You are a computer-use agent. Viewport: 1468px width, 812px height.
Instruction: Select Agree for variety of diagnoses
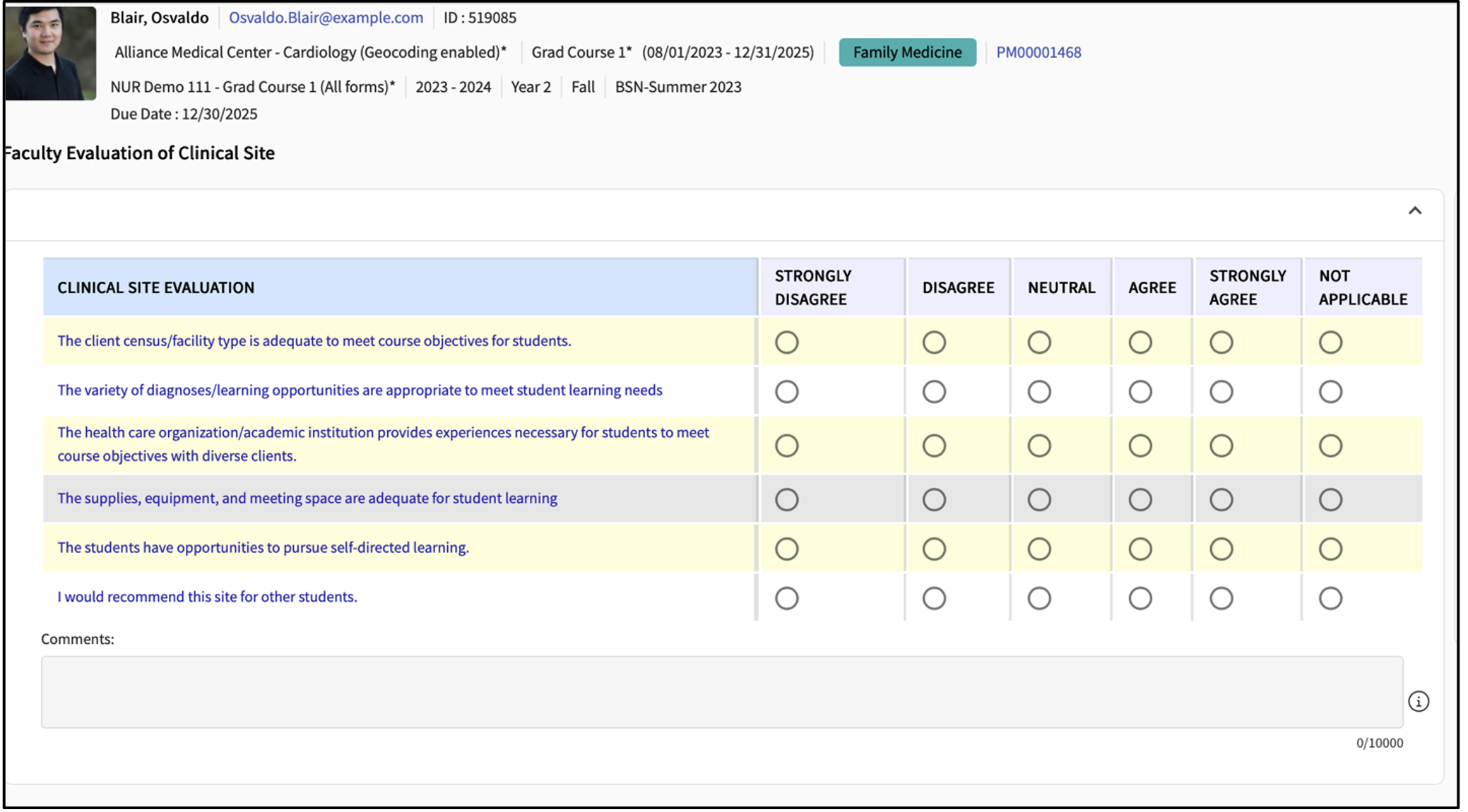(x=1140, y=392)
